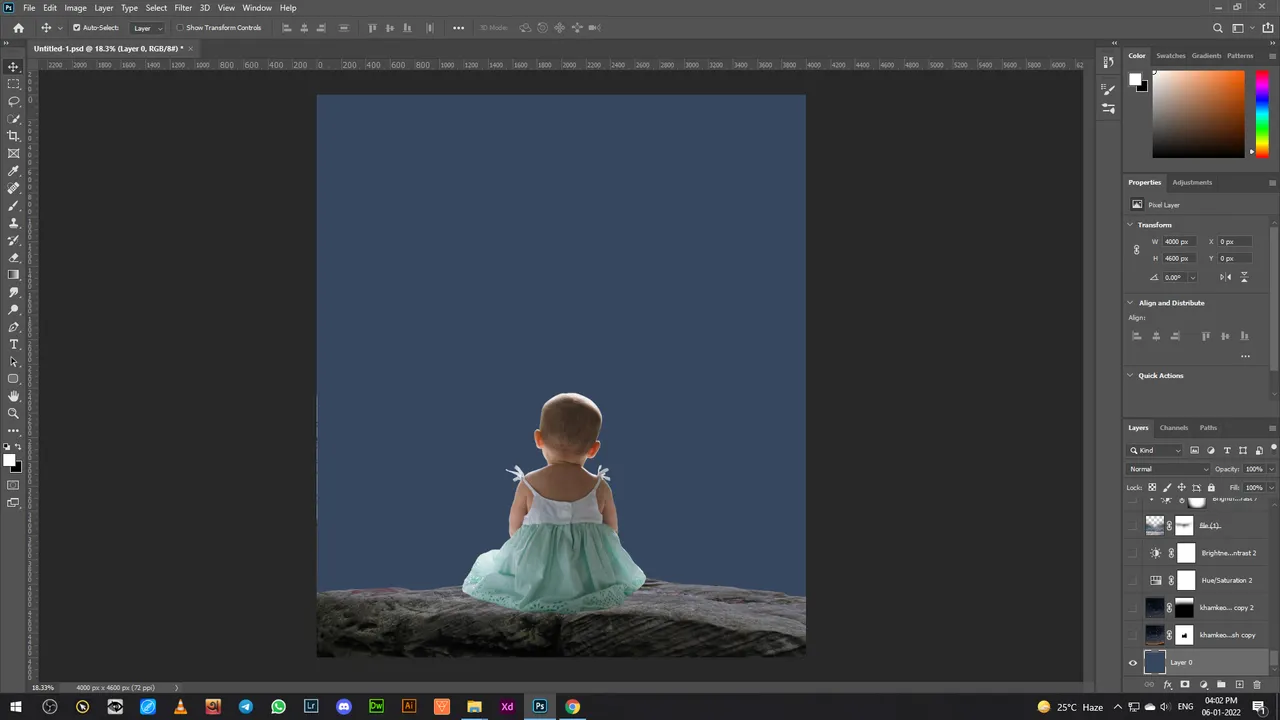Lock transparent pixels in Layers panel
The image size is (1280, 720).
click(x=1152, y=487)
